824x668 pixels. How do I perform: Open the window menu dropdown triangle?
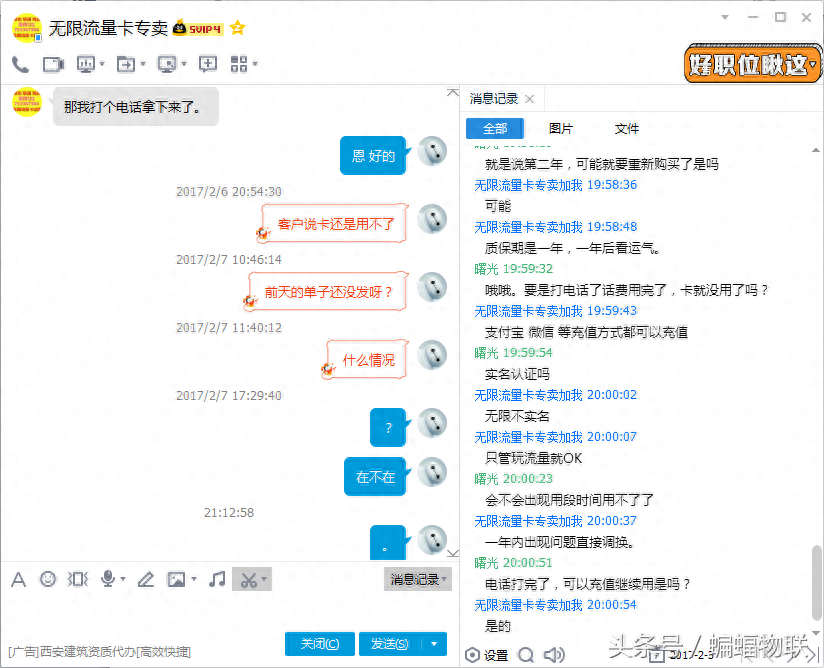tap(725, 17)
